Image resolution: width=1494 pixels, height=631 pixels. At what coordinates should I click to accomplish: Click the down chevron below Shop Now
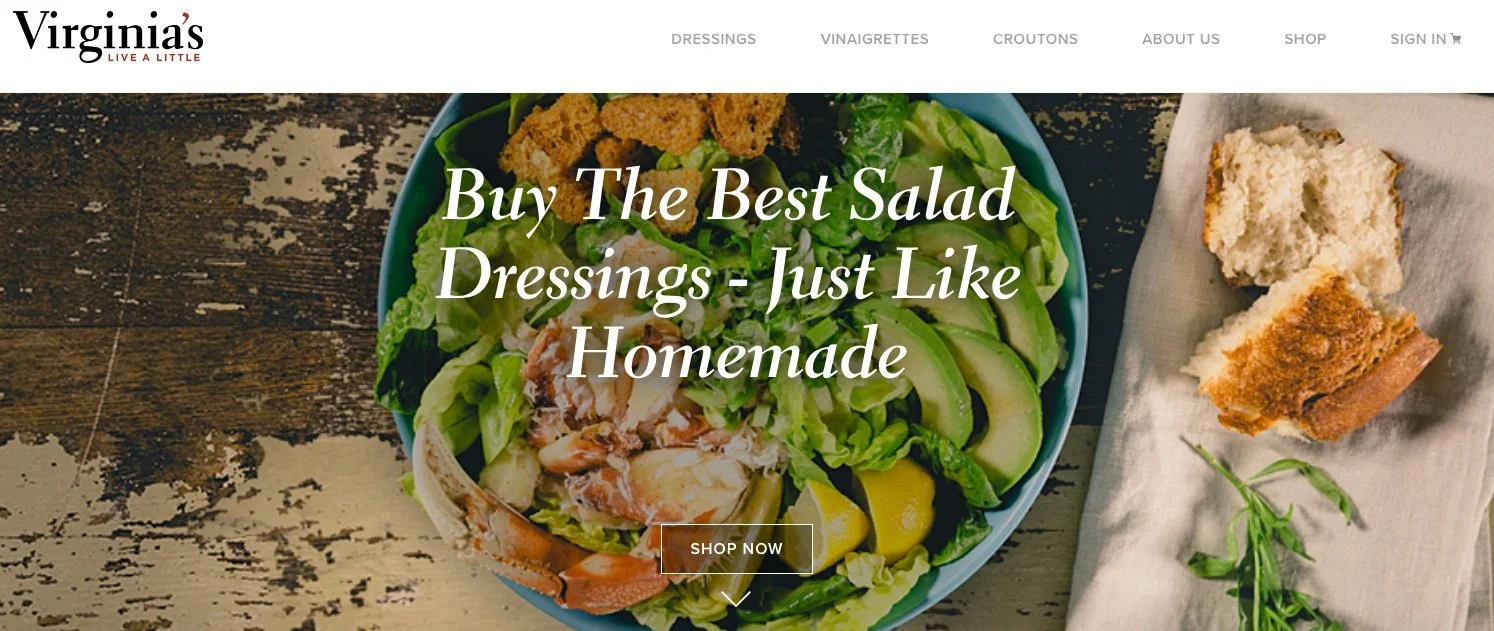736,598
